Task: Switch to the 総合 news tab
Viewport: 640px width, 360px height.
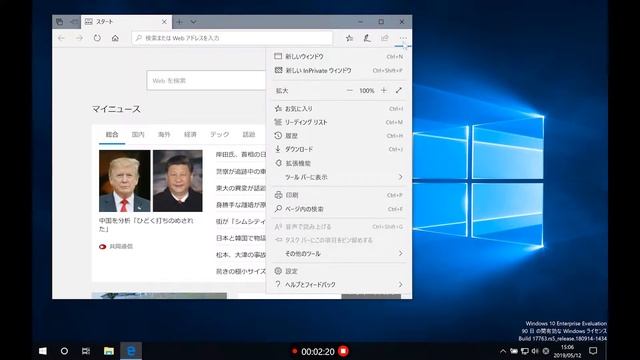Action: point(112,134)
